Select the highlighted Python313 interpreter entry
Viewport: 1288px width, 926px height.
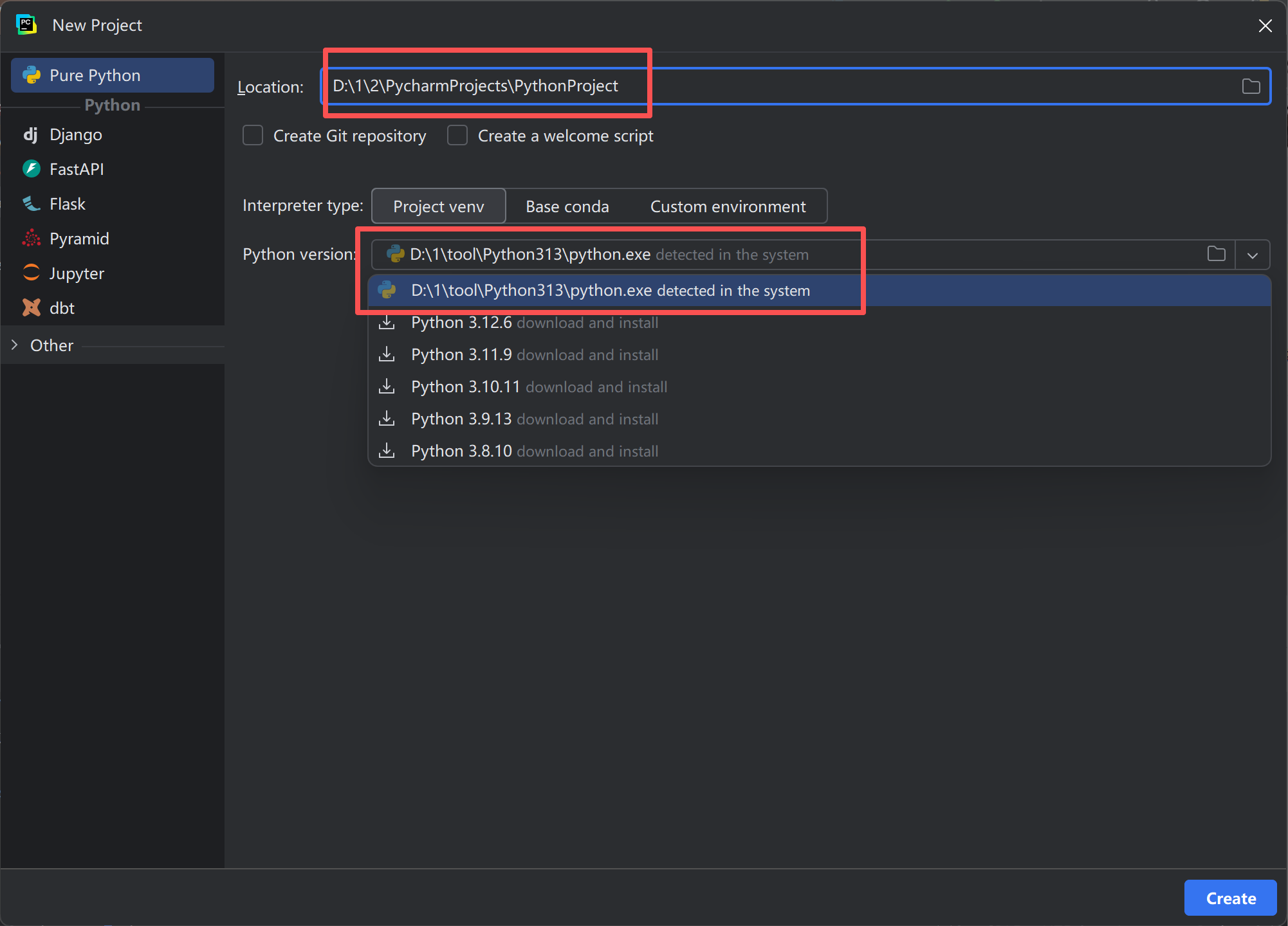tap(610, 290)
